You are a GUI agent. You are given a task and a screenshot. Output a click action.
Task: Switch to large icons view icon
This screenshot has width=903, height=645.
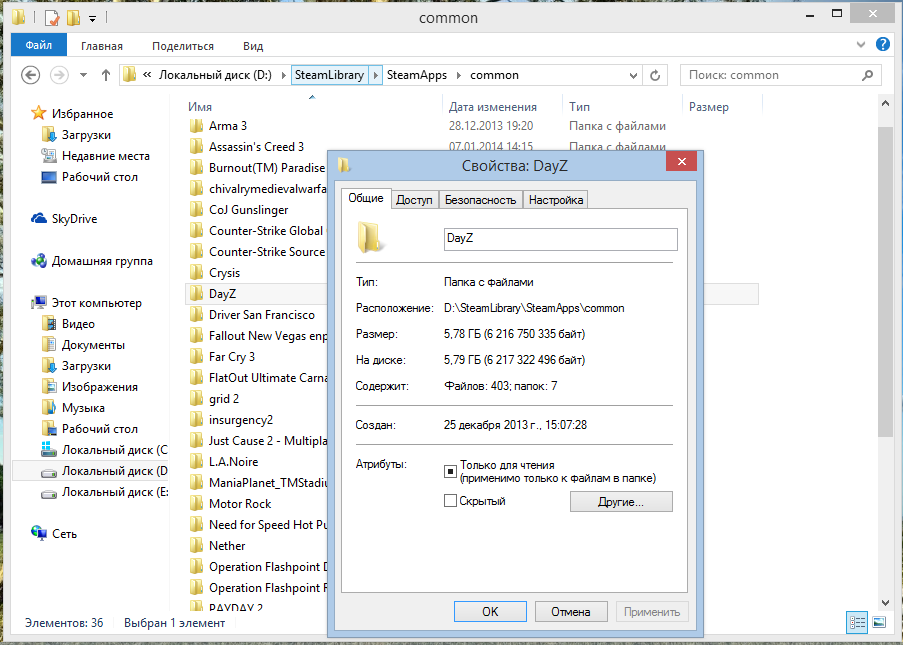pyautogui.click(x=879, y=623)
